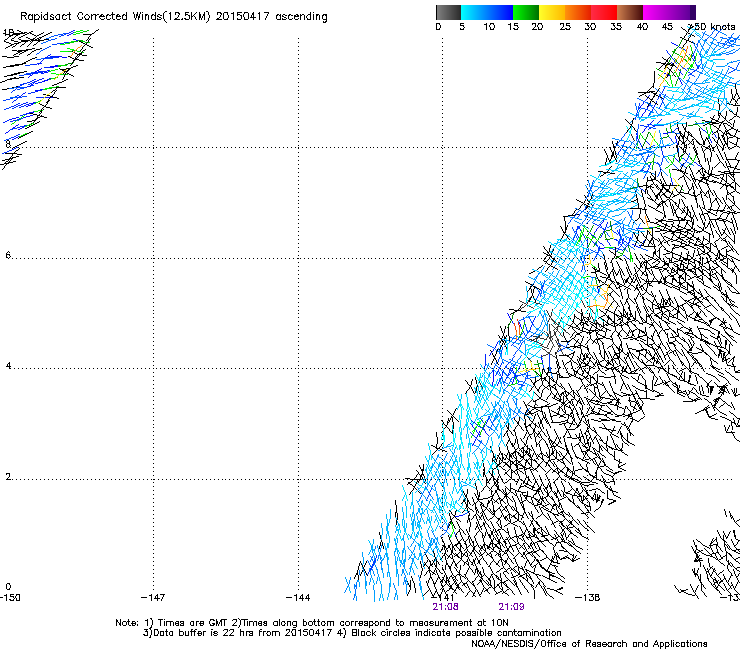Viewport: 740px width, 650px height.
Task: Click the longitude label '-138'
Action: [588, 598]
